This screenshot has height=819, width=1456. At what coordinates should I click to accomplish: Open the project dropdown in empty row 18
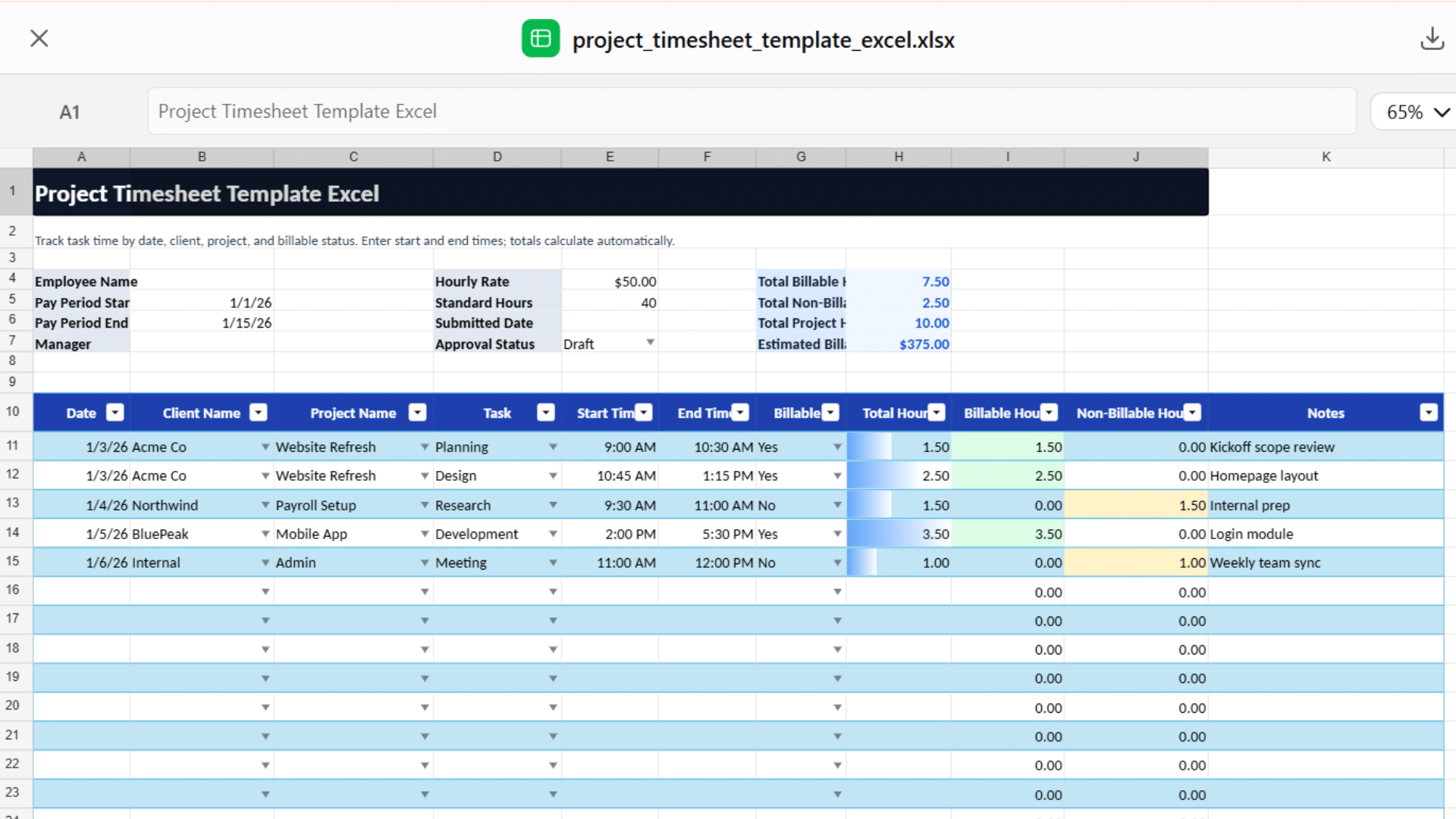(425, 650)
